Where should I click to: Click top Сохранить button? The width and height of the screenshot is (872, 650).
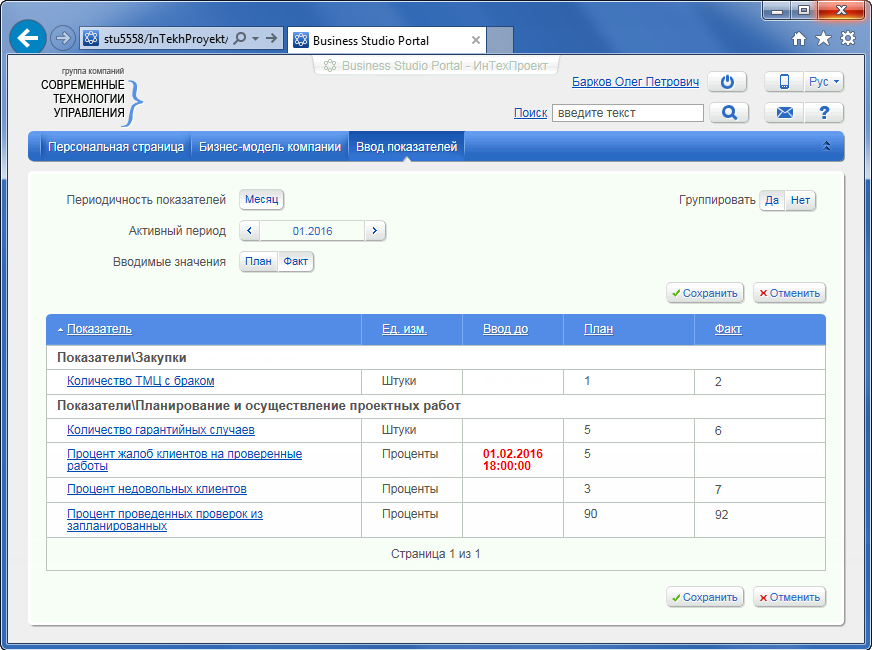tap(705, 293)
